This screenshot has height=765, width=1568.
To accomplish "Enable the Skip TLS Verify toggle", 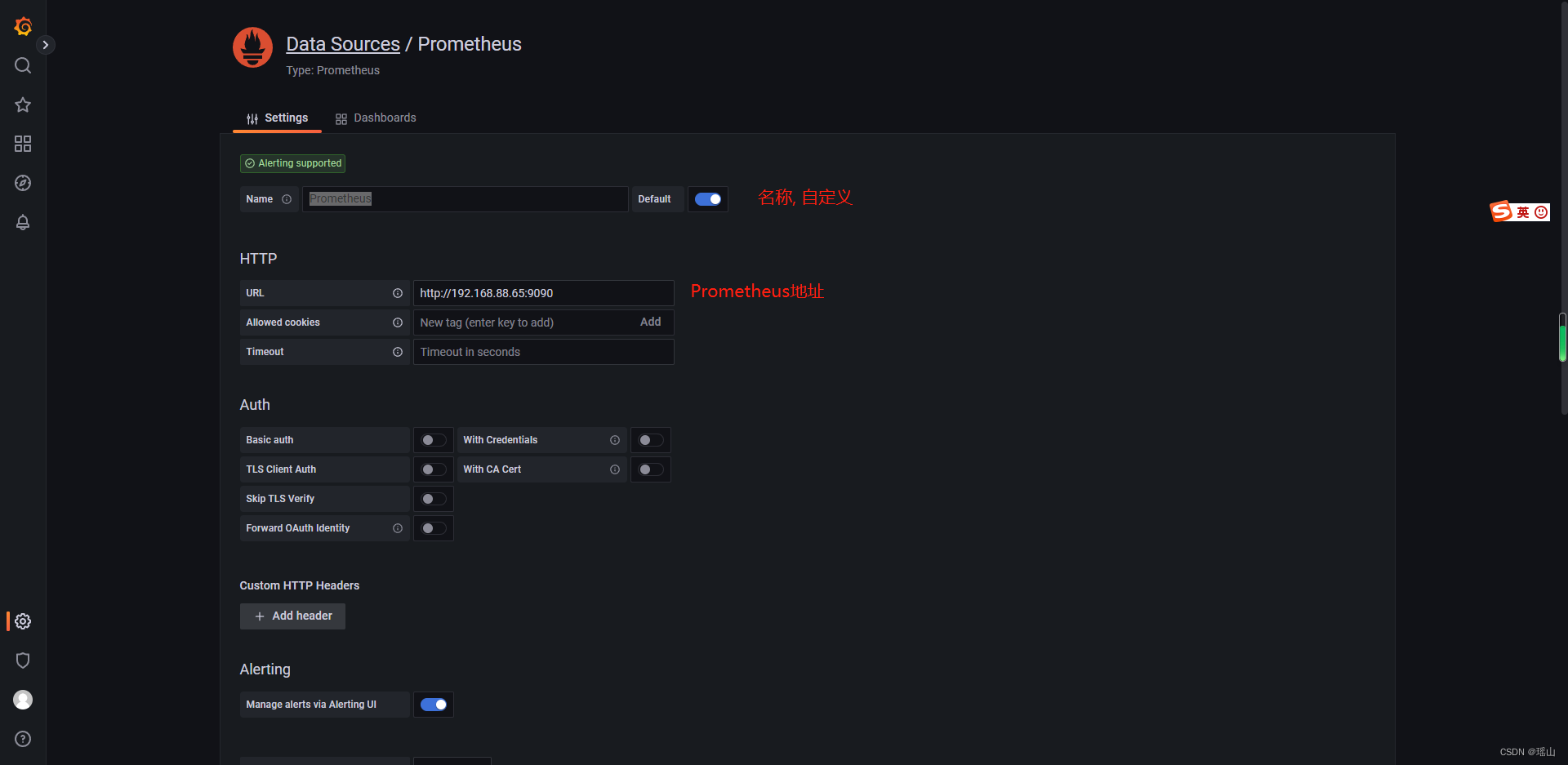I will [x=434, y=499].
